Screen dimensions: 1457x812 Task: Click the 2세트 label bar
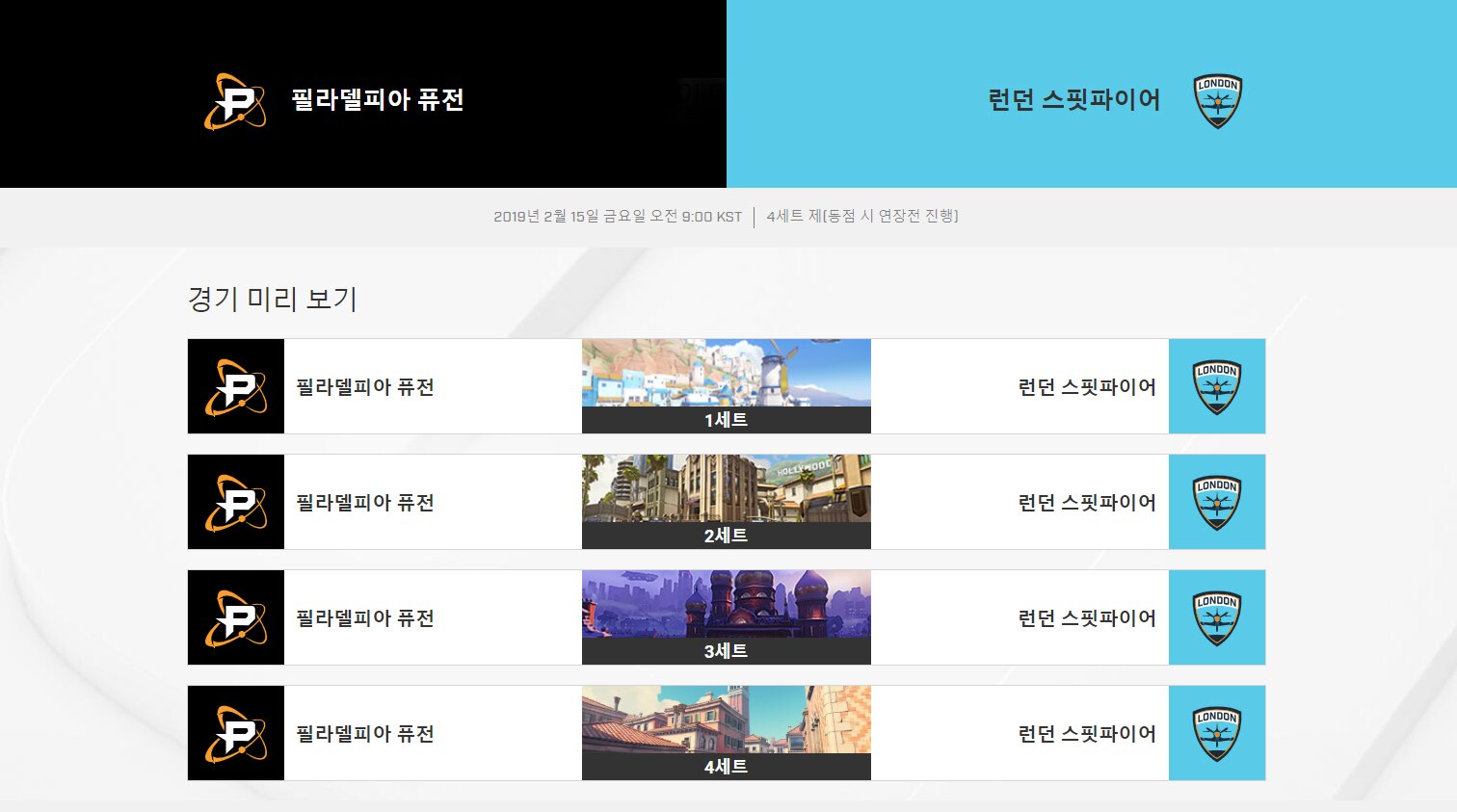point(727,536)
